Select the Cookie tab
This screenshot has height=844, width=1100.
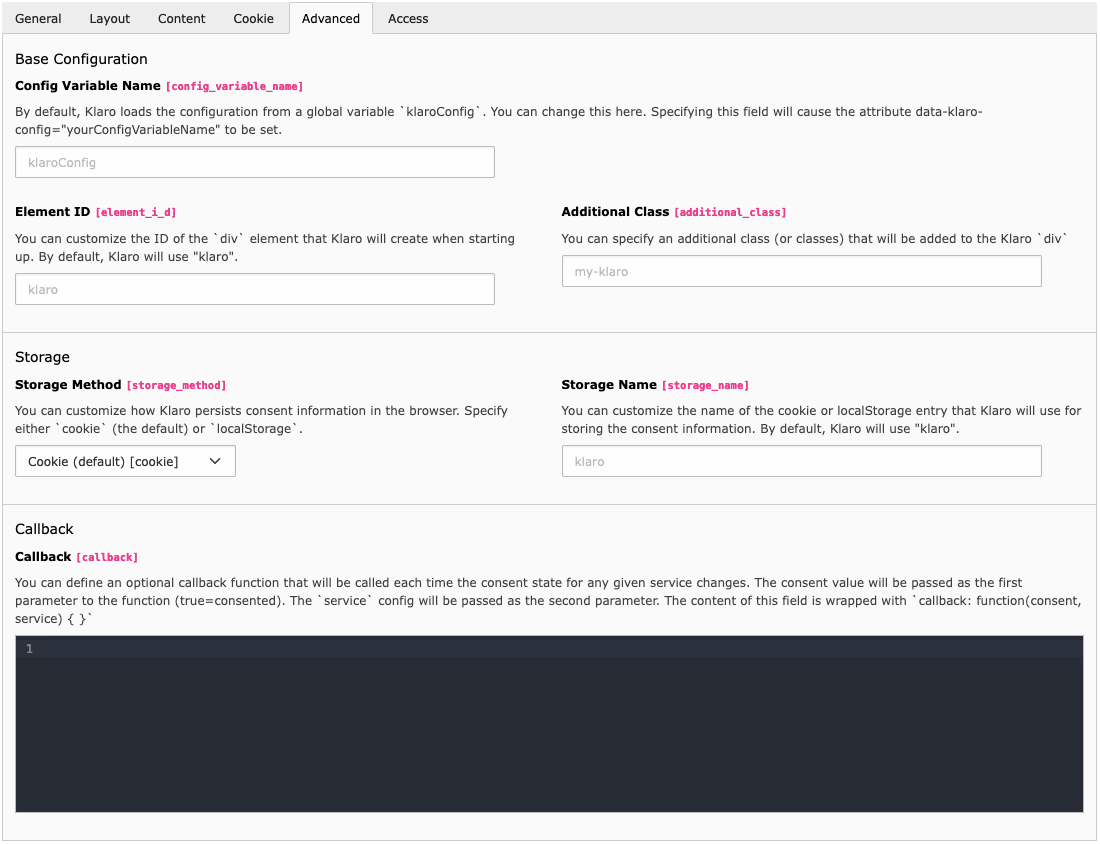tap(253, 18)
